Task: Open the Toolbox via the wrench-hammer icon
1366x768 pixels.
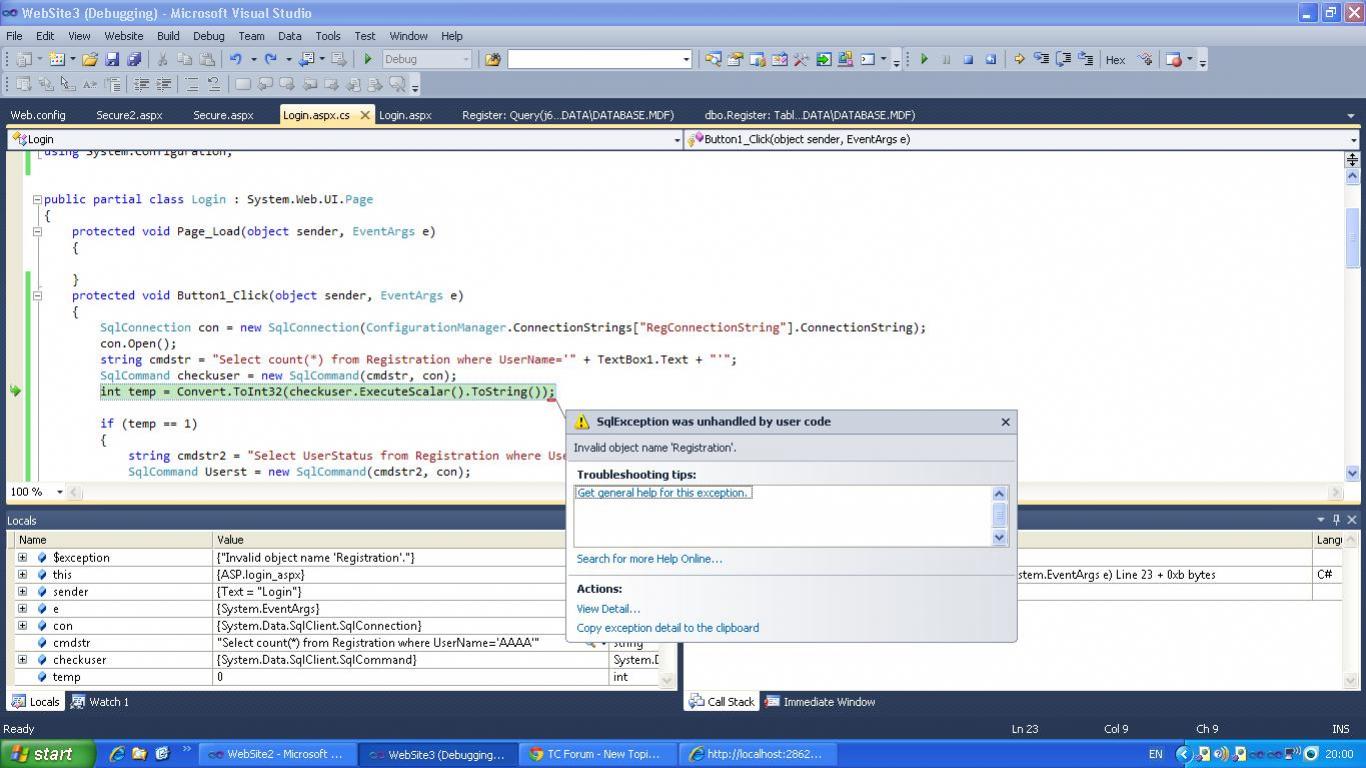Action: click(801, 59)
